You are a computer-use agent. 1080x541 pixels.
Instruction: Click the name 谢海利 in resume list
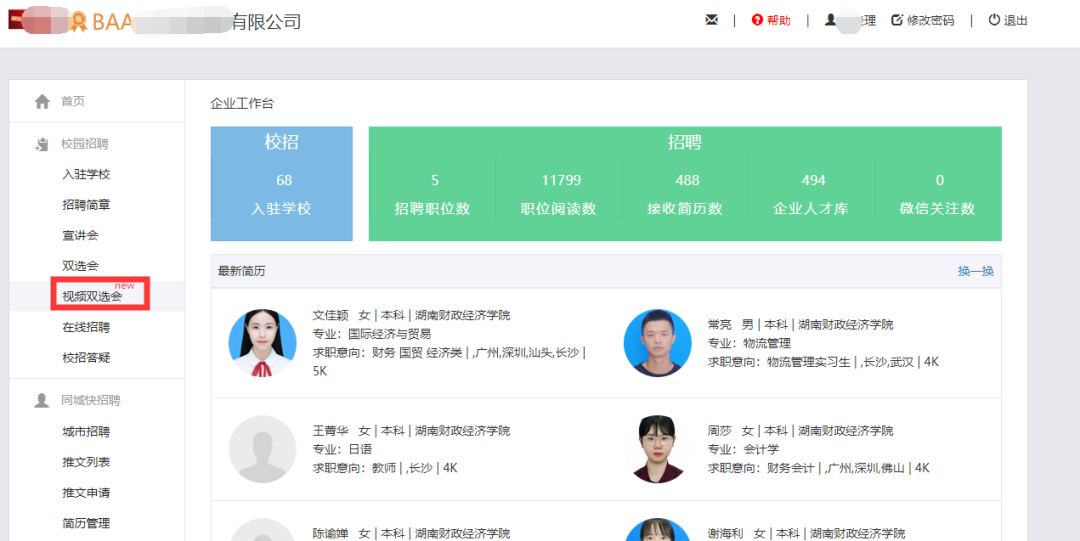pos(726,533)
